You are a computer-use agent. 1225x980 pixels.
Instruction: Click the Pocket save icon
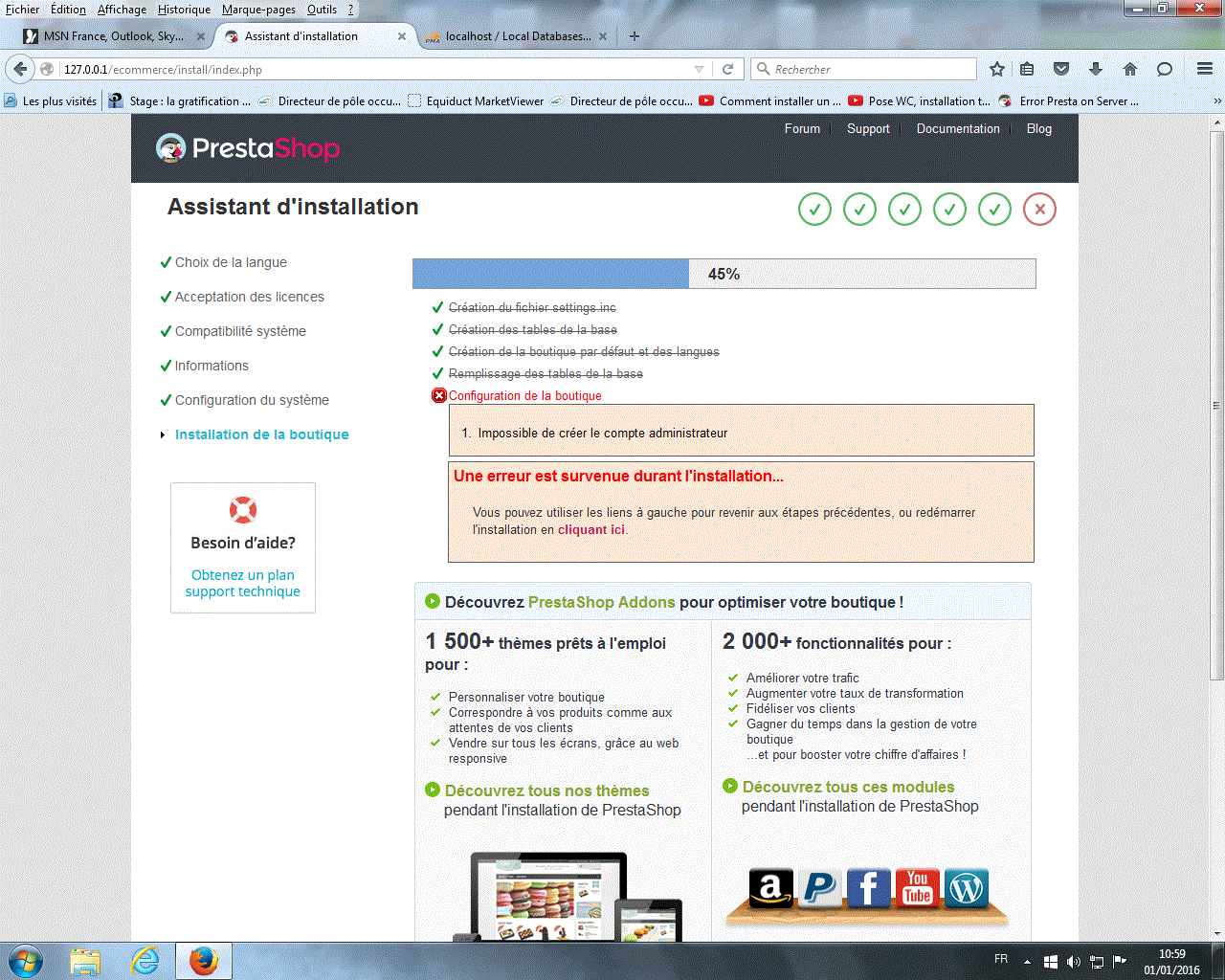coord(1061,69)
